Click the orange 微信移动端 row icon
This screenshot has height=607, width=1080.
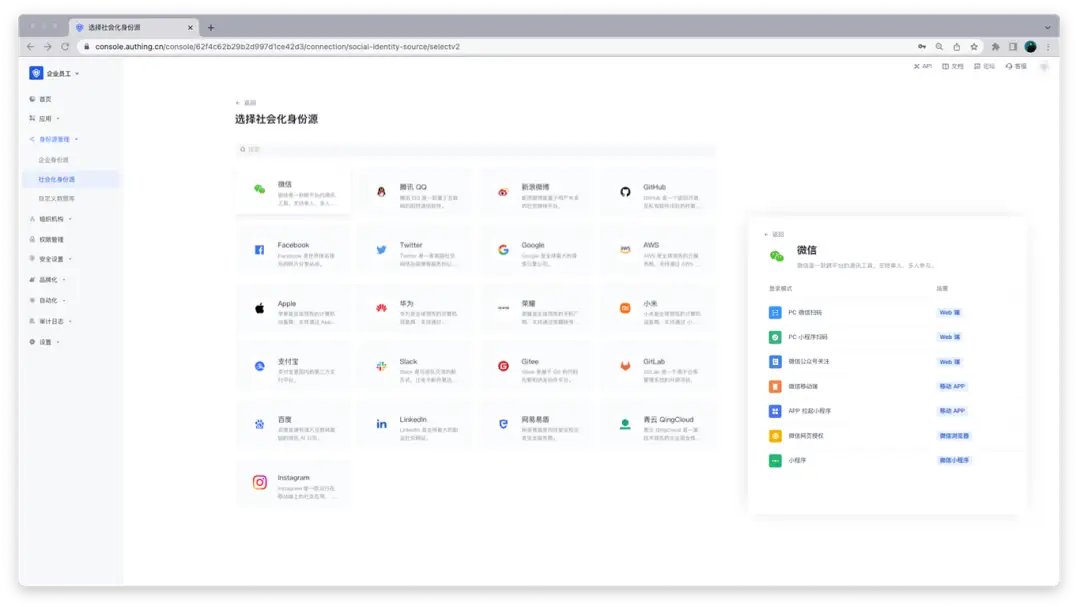[775, 387]
